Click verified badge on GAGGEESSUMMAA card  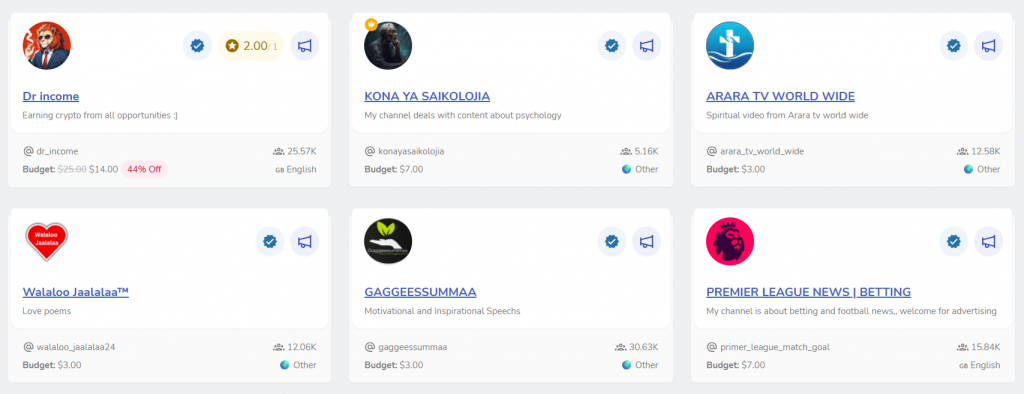pyautogui.click(x=612, y=242)
